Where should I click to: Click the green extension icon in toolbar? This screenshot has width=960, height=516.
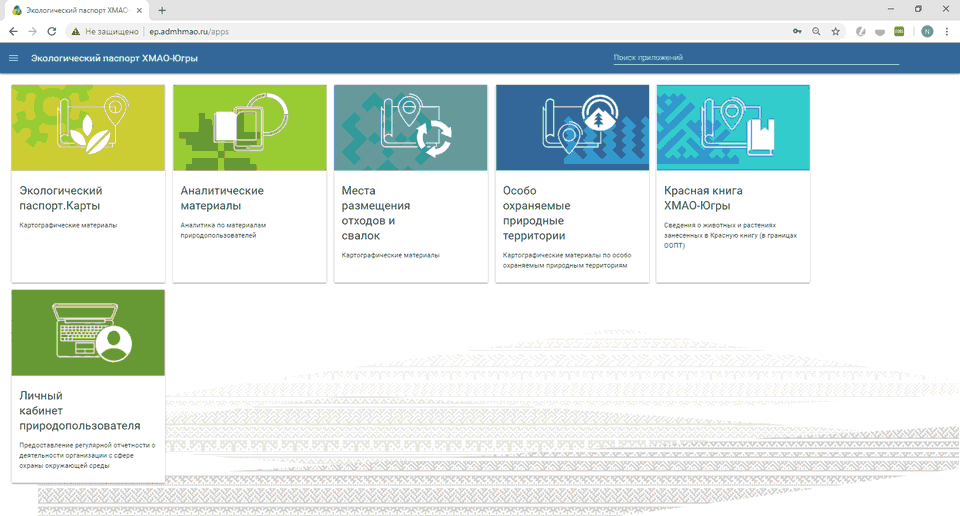click(899, 31)
